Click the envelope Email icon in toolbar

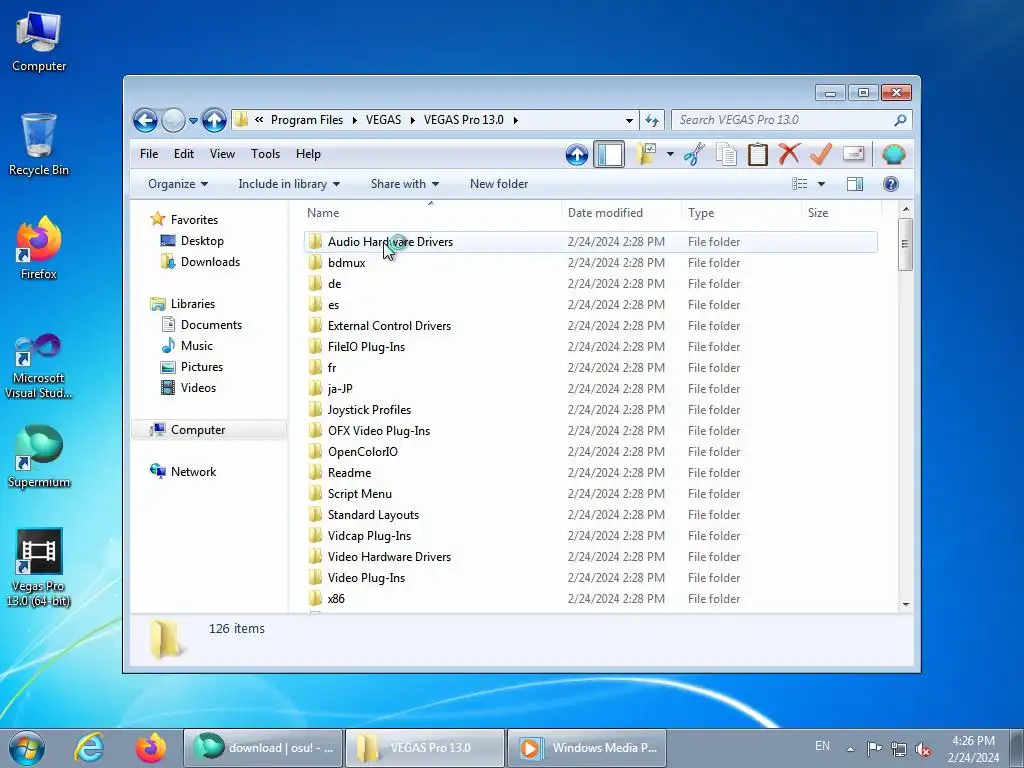(x=854, y=154)
